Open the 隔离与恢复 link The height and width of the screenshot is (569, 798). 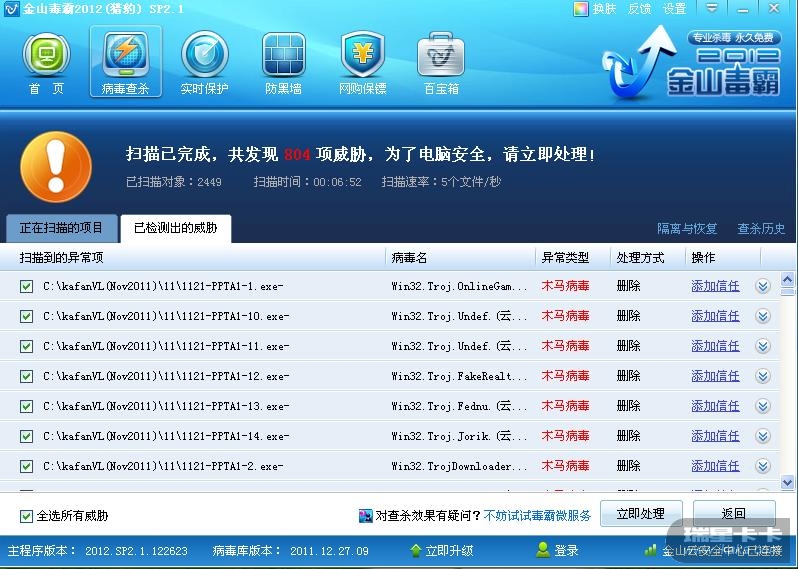687,229
